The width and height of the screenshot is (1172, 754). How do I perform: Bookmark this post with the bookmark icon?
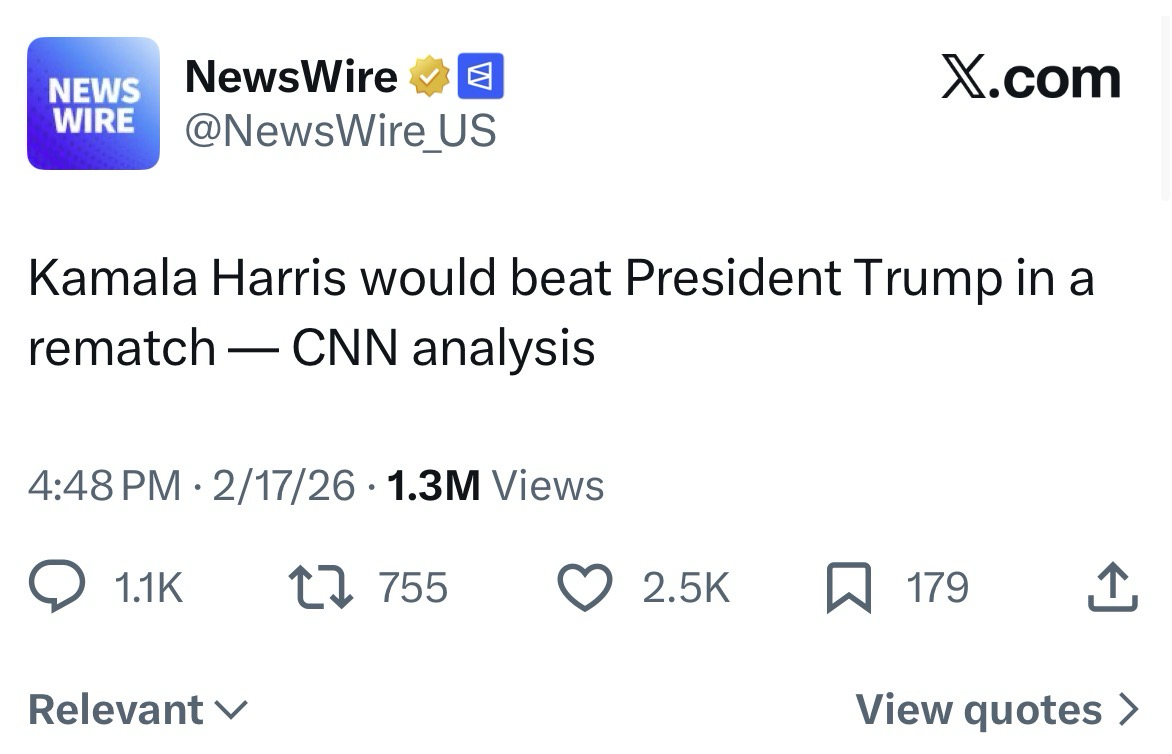point(848,588)
